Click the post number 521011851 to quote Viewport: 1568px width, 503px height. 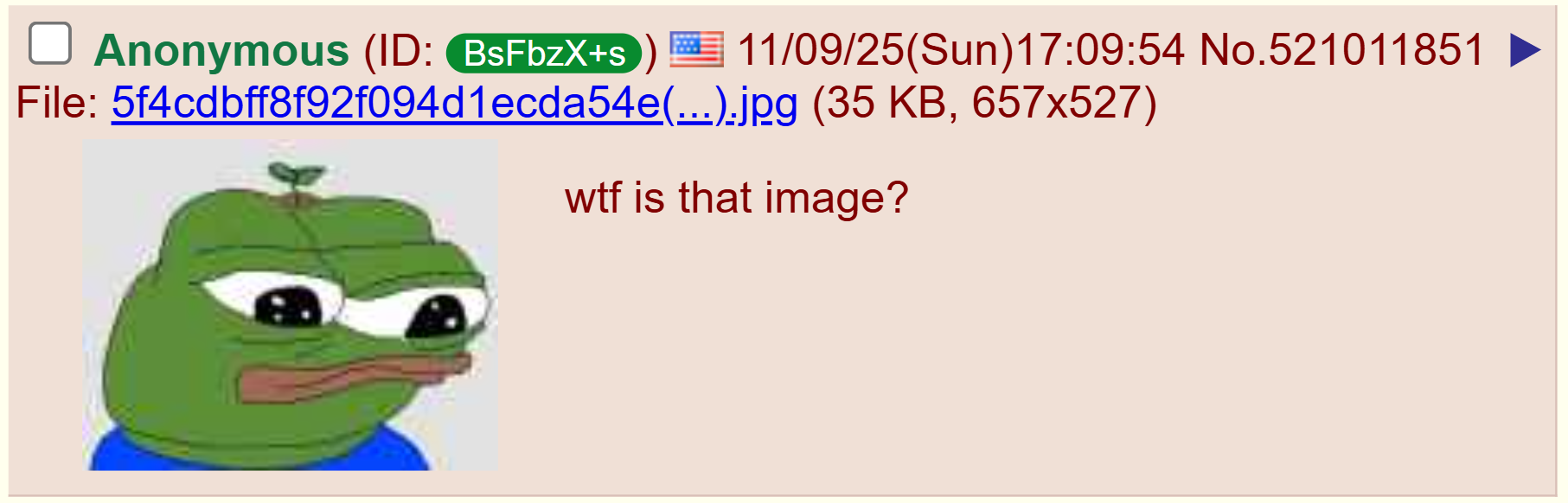tap(1376, 50)
